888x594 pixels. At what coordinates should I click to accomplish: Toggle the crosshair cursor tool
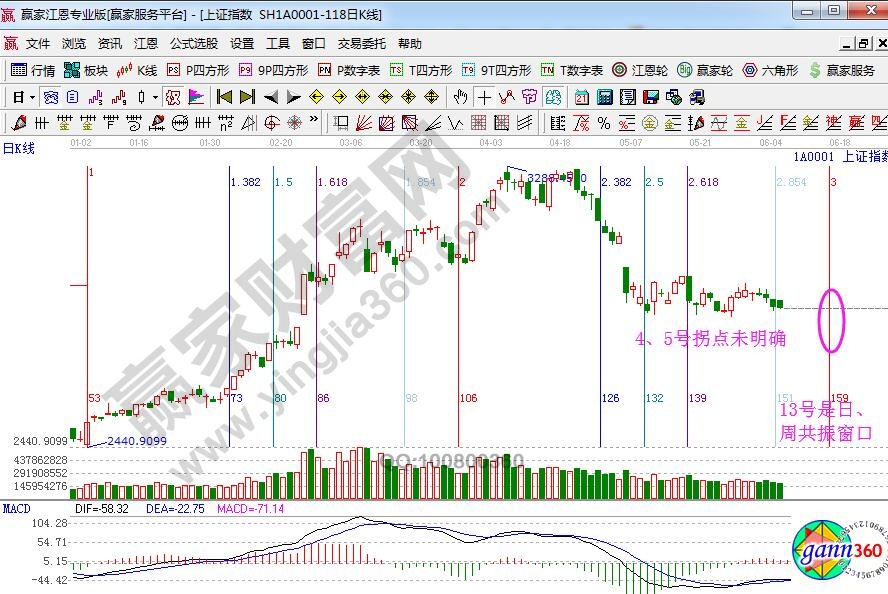[484, 97]
